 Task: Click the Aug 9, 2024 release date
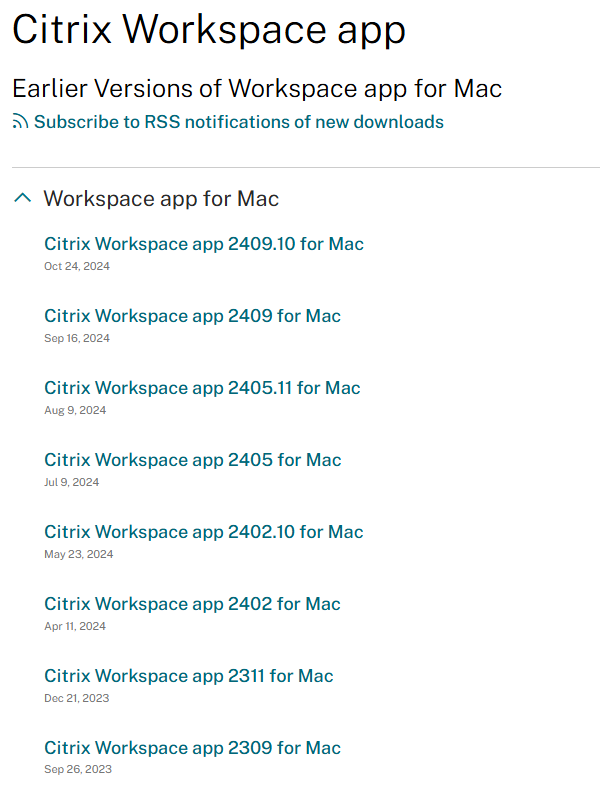(x=75, y=410)
